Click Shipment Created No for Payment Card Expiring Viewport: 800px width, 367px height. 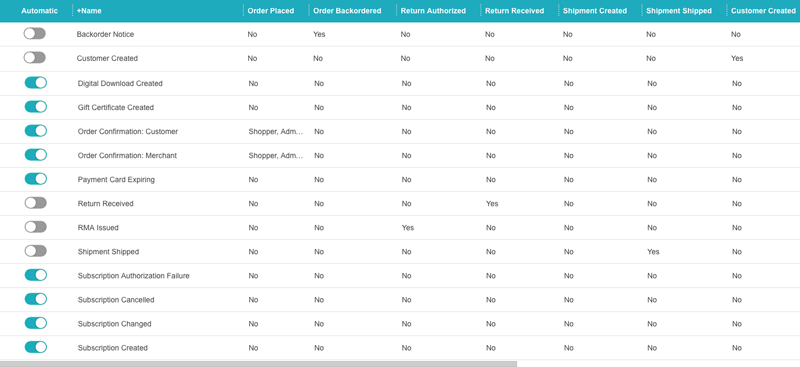click(568, 179)
